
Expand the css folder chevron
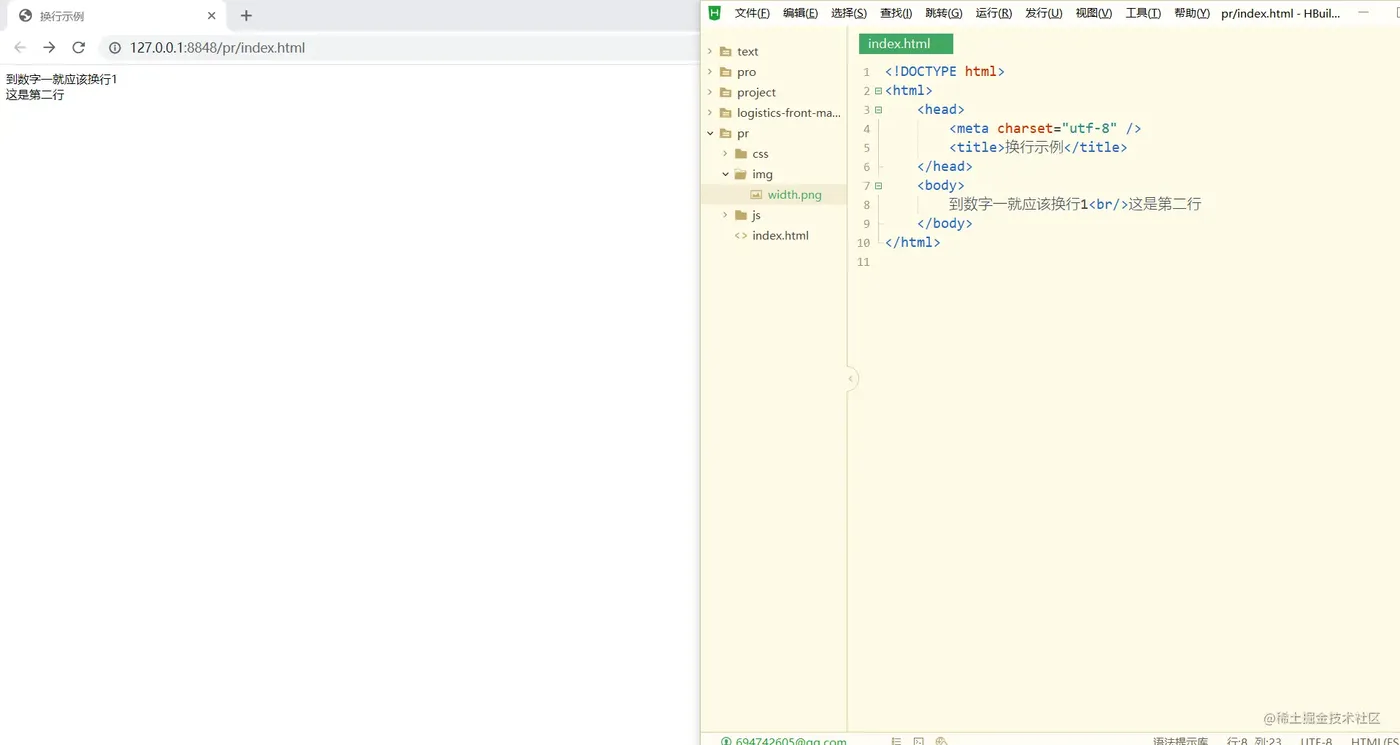click(725, 154)
